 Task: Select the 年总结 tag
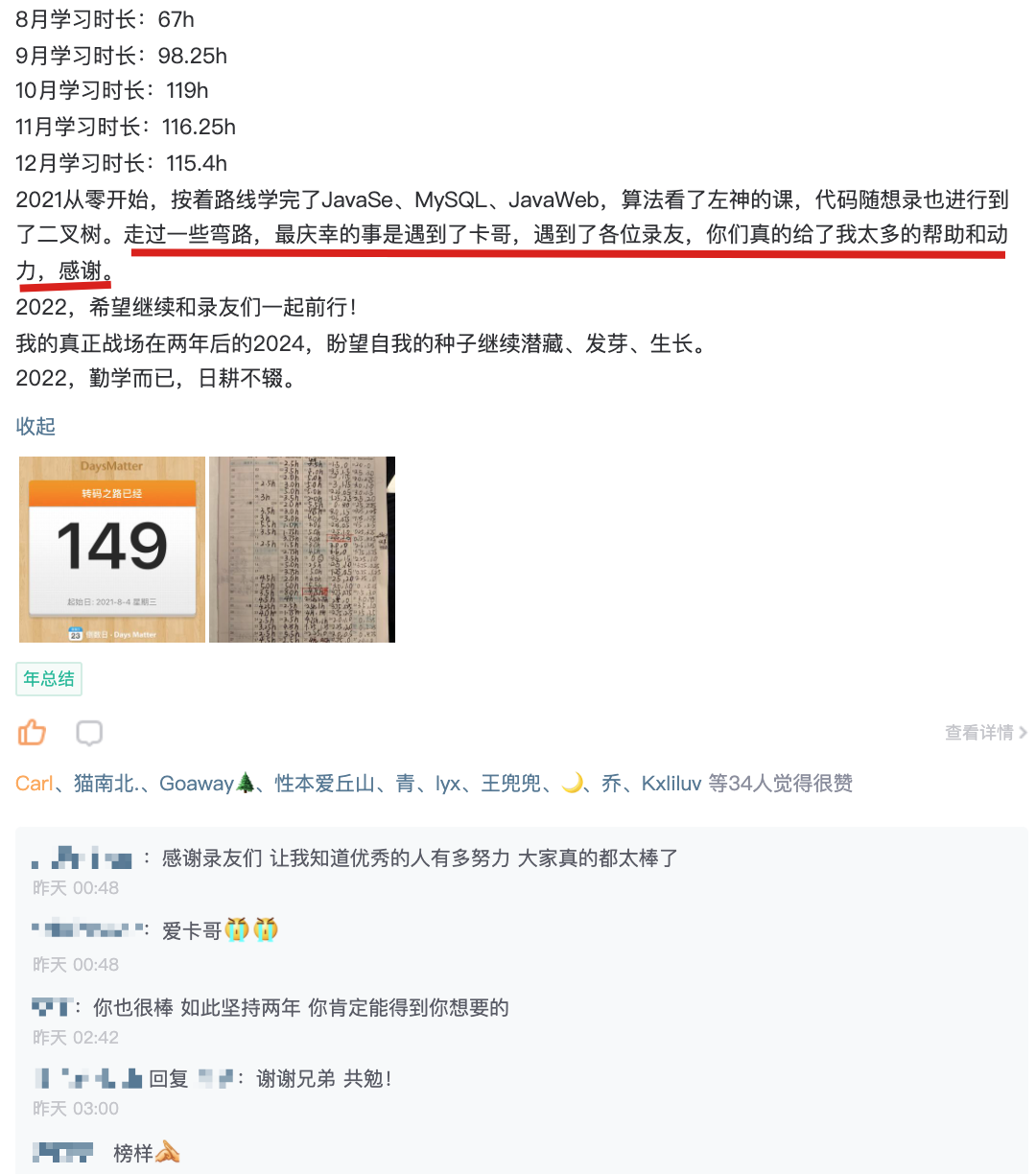[x=49, y=679]
